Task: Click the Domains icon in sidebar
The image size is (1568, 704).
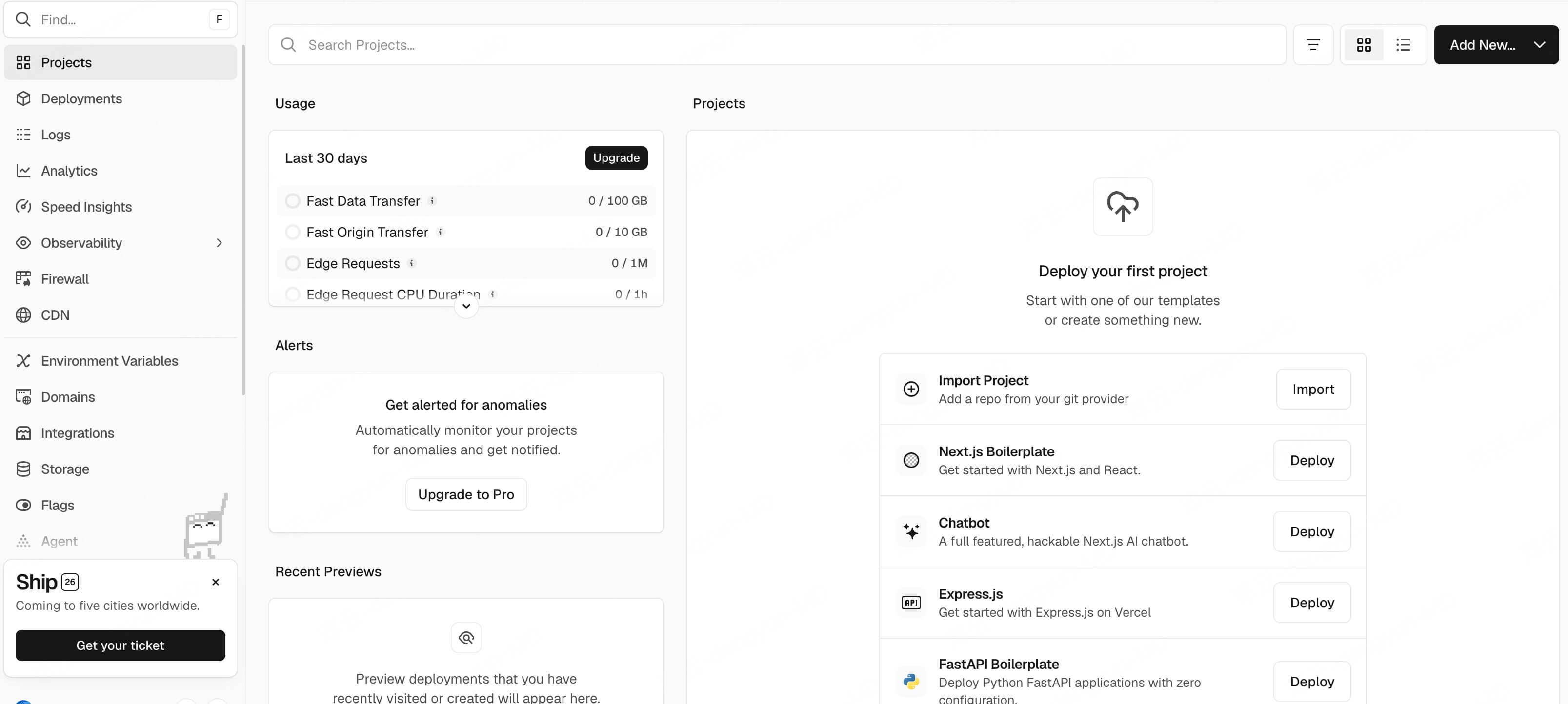Action: pyautogui.click(x=23, y=397)
